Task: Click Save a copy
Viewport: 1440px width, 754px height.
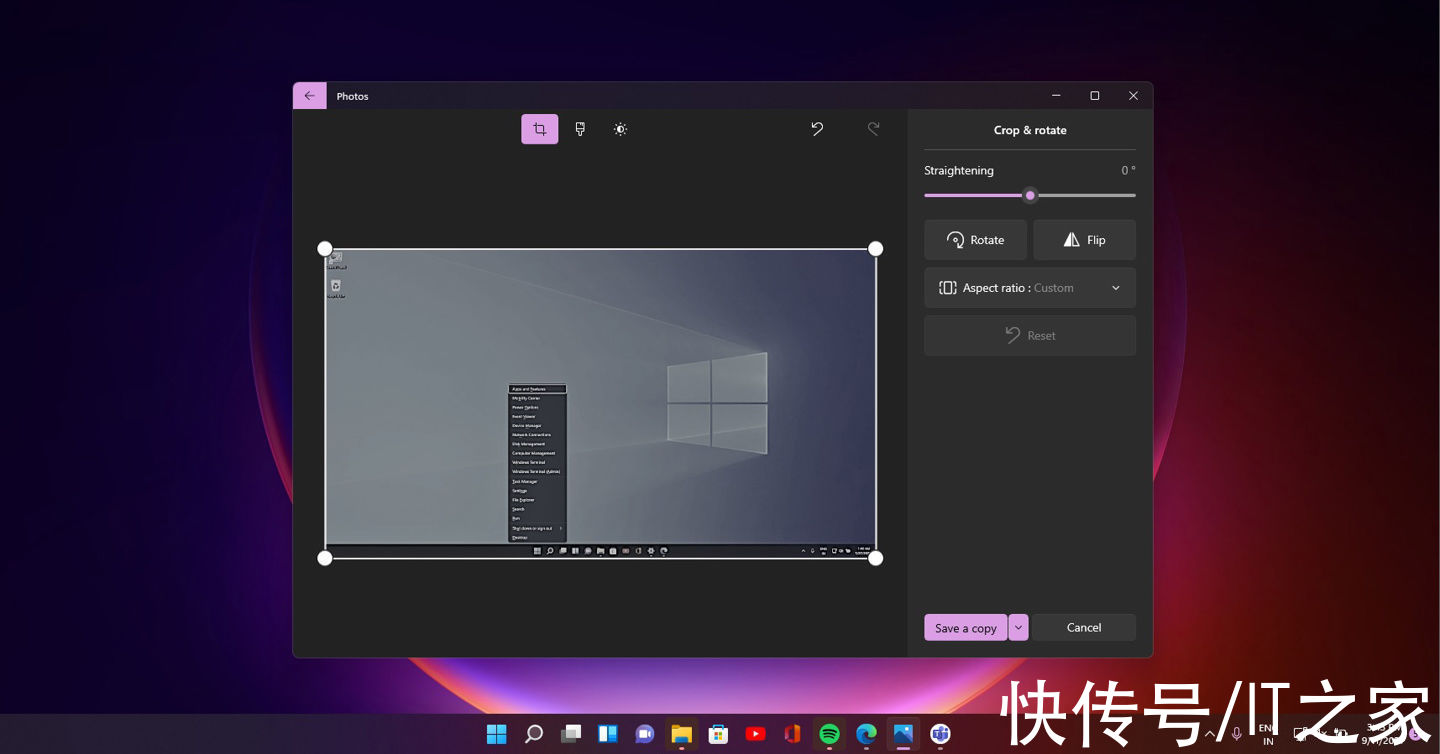Action: (965, 628)
